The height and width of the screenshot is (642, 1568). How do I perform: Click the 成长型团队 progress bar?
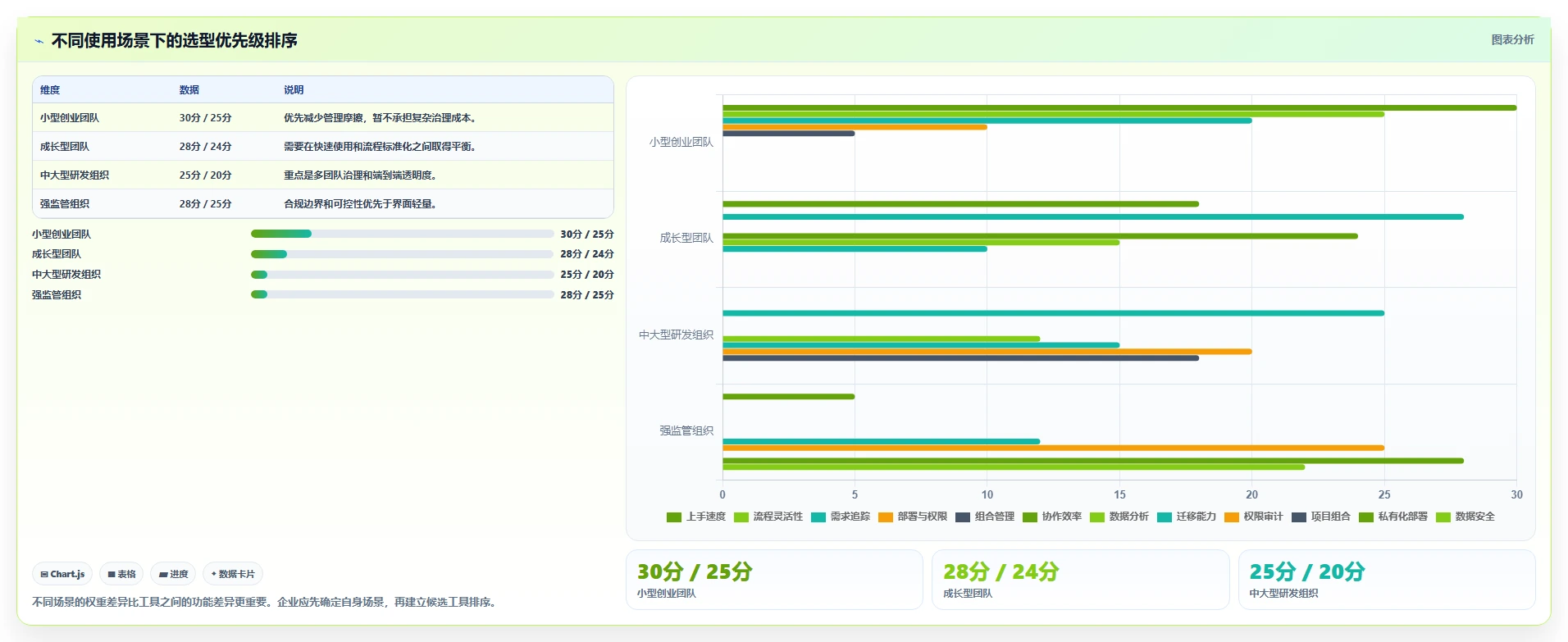click(402, 254)
